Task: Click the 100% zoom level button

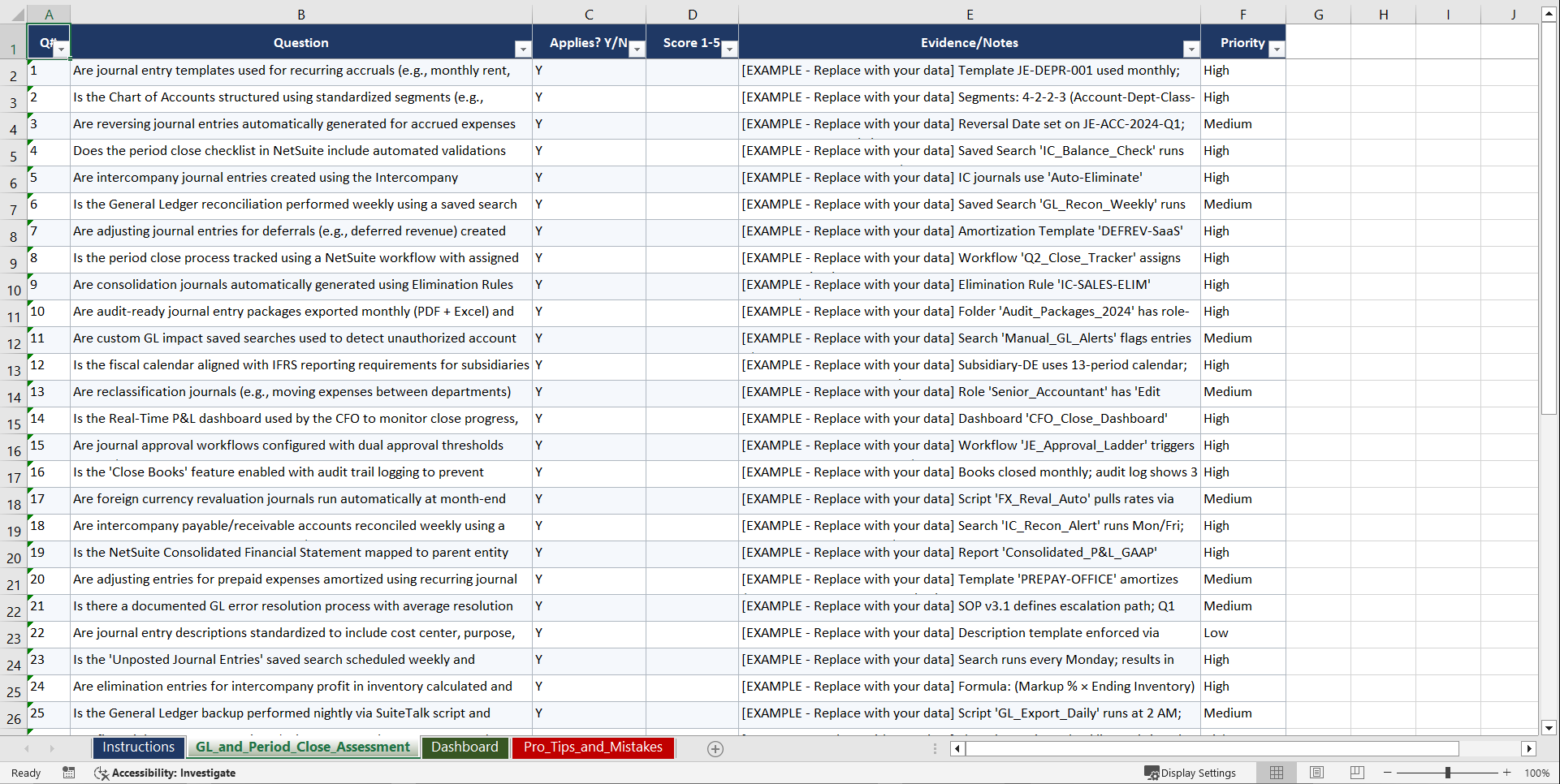Action: 1537,773
